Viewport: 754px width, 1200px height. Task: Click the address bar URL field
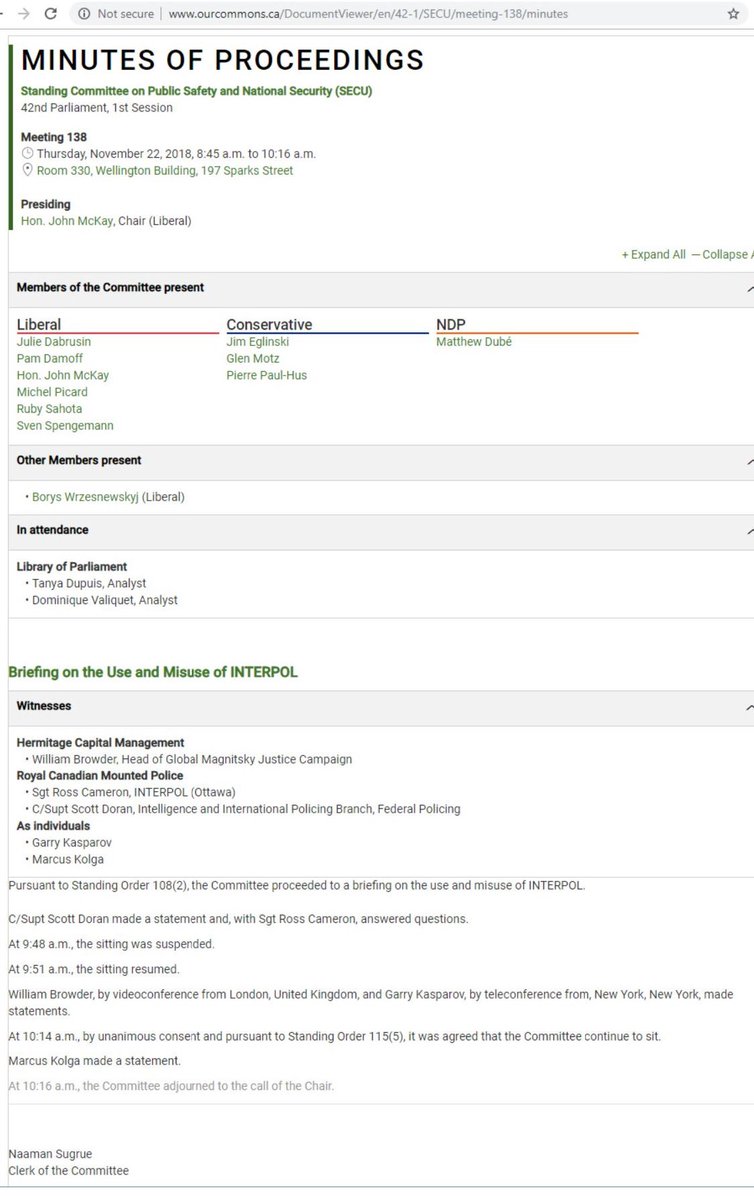tap(368, 14)
